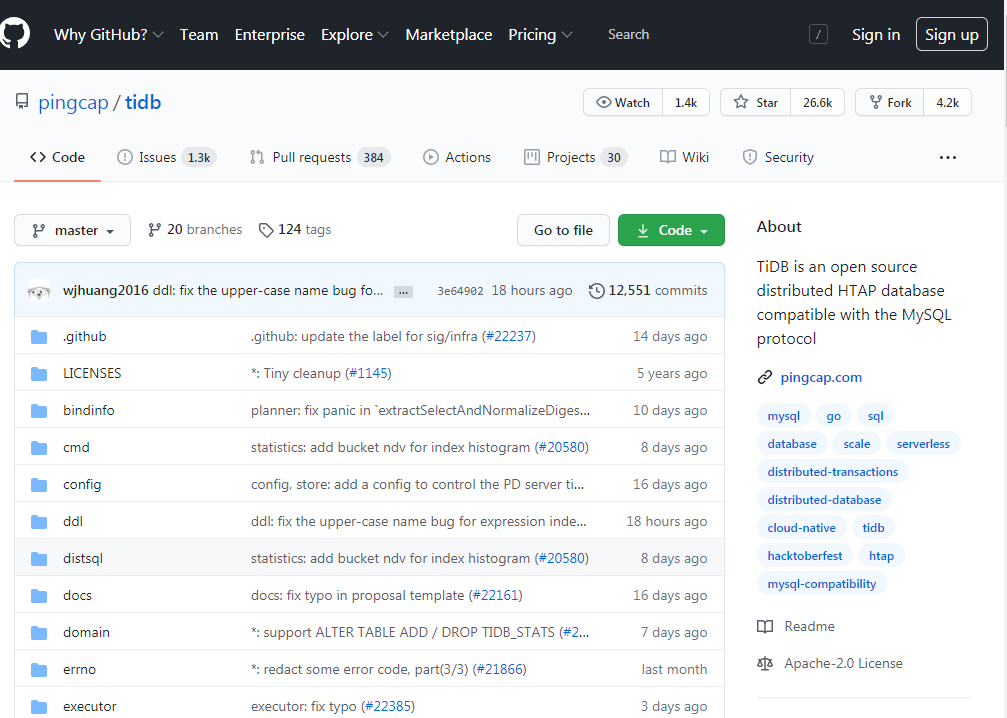Expand commit message ellipsis button
This screenshot has height=718, width=1007.
pyautogui.click(x=403, y=292)
